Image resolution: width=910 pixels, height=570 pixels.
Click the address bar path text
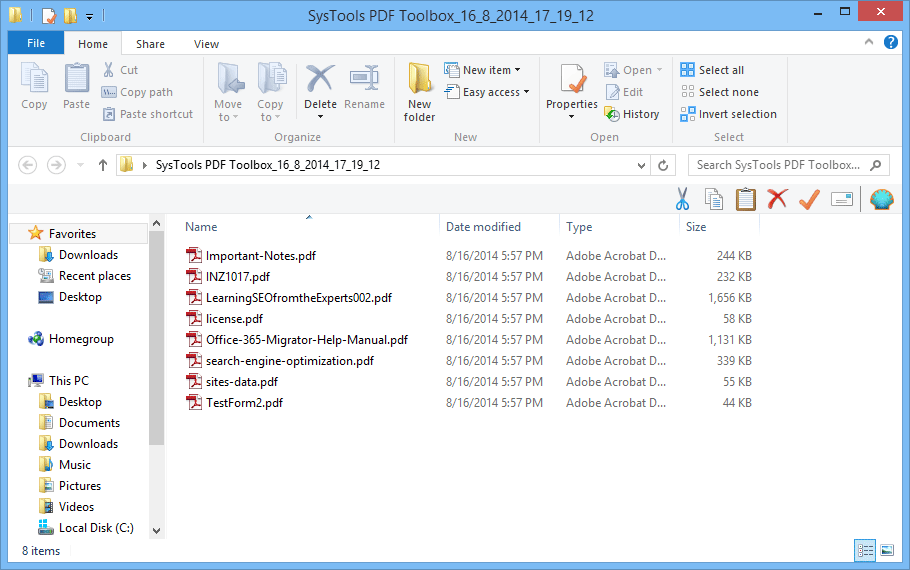click(x=268, y=165)
